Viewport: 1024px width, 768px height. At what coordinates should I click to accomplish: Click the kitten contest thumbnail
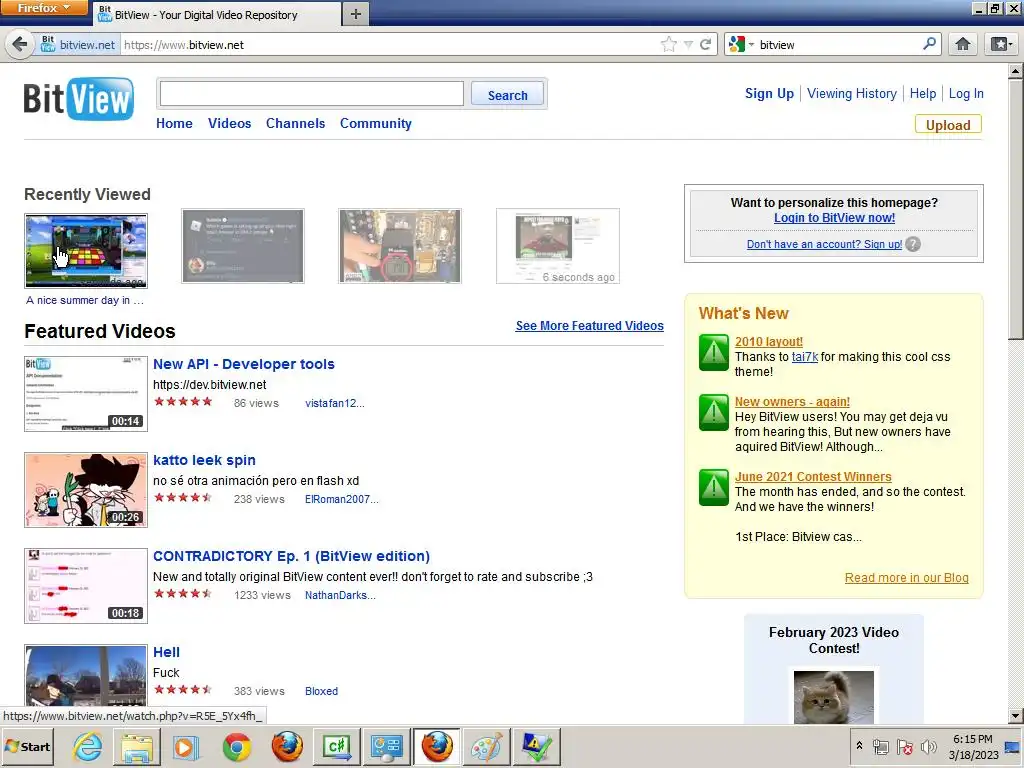[x=833, y=697]
